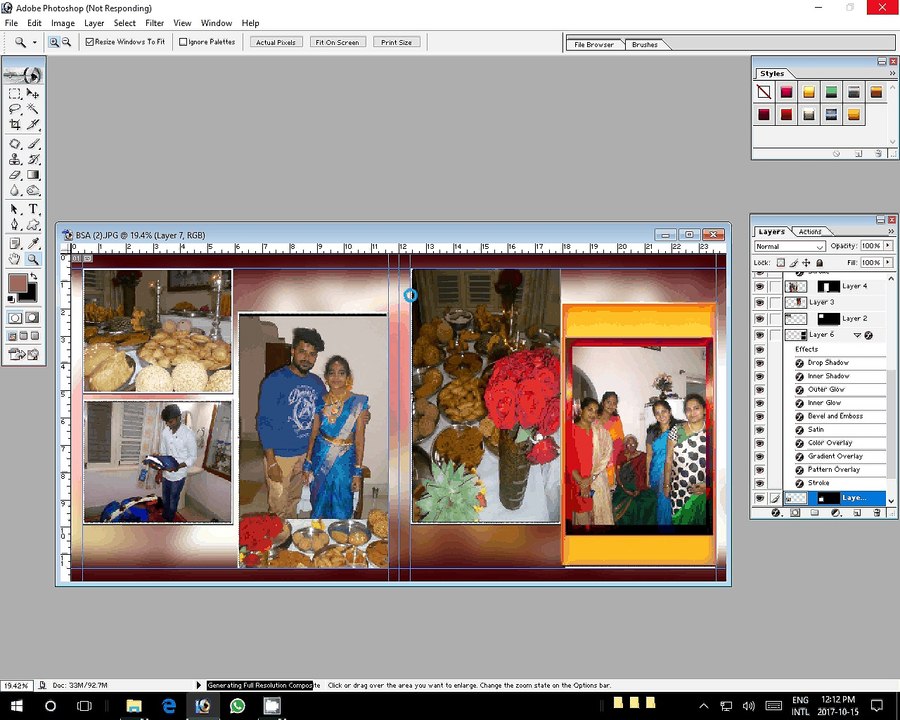Select the Path Selection tool
This screenshot has width=900, height=720.
(x=15, y=210)
